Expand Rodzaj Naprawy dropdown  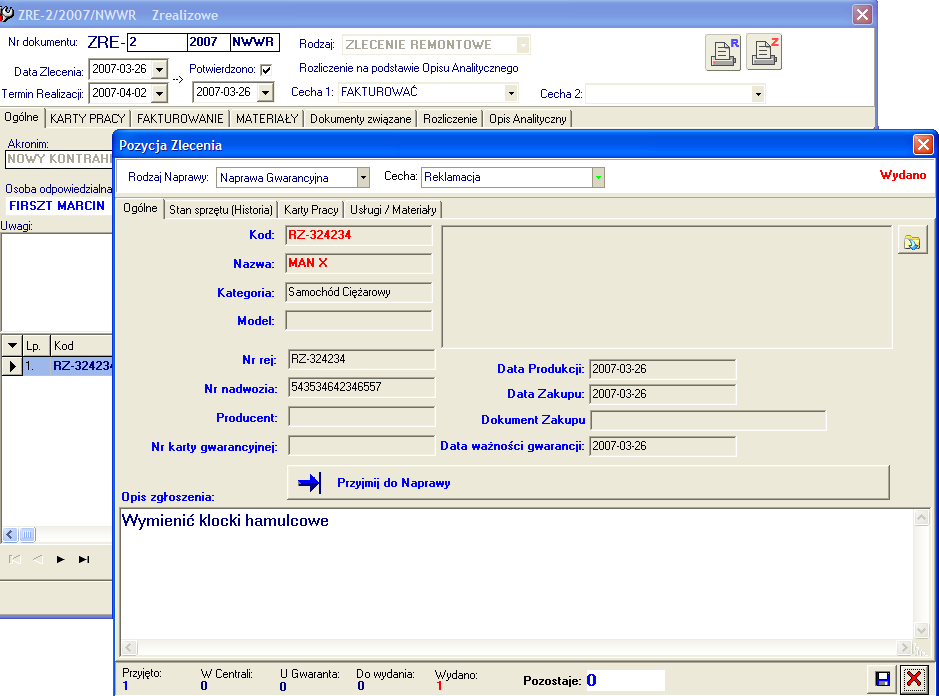tap(363, 177)
